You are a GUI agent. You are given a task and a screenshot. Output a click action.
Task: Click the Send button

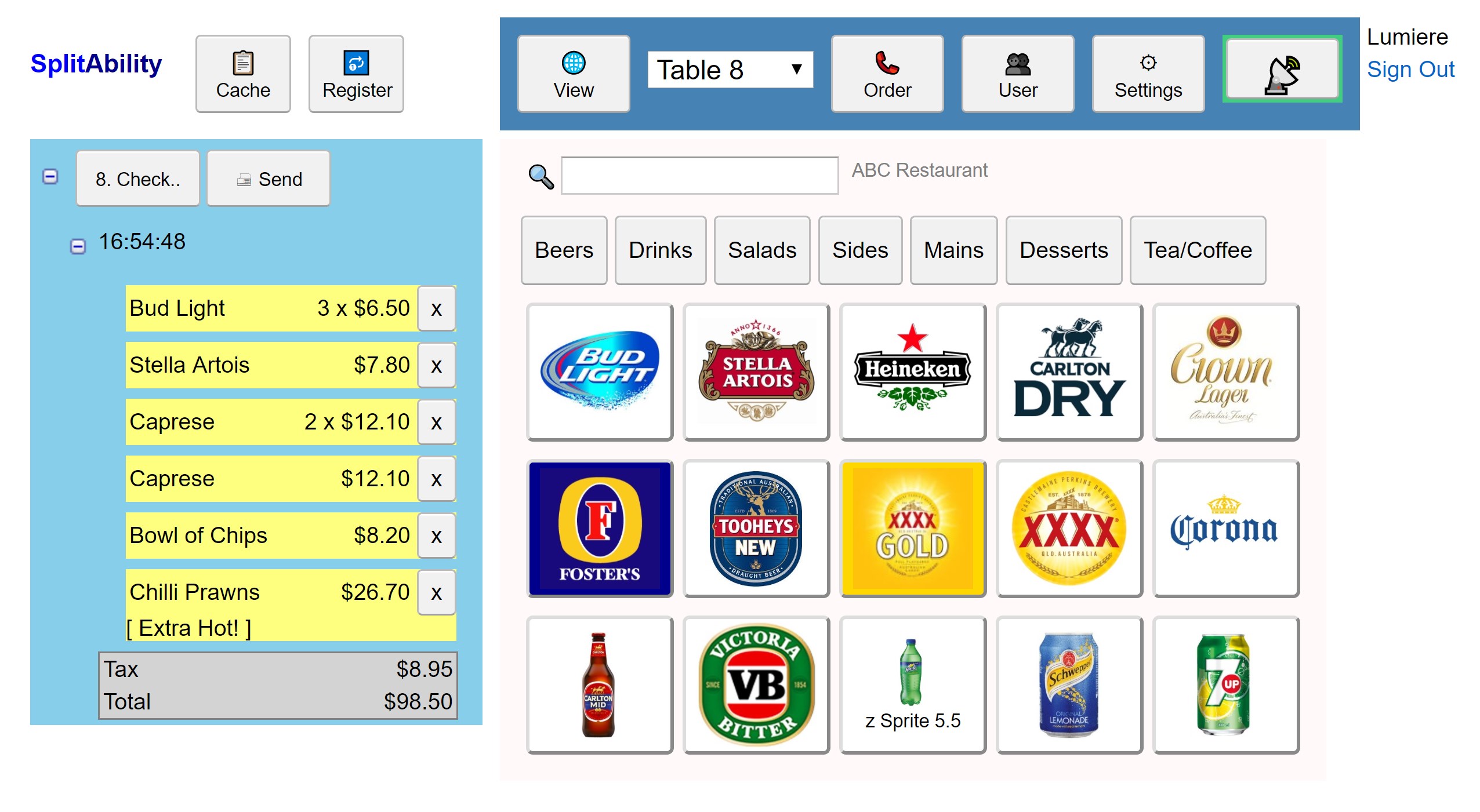pos(269,179)
